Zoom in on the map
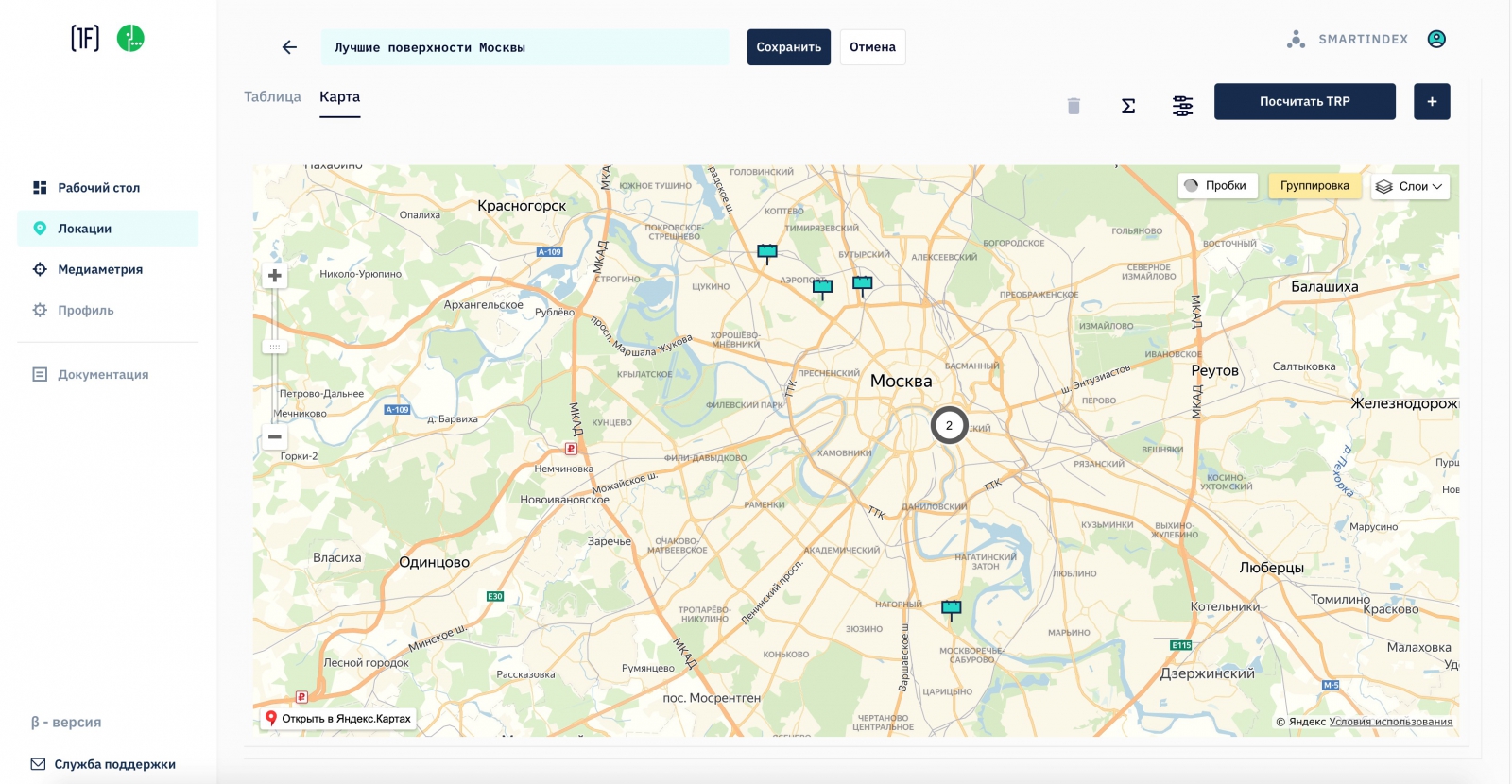This screenshot has width=1512, height=784. point(275,276)
